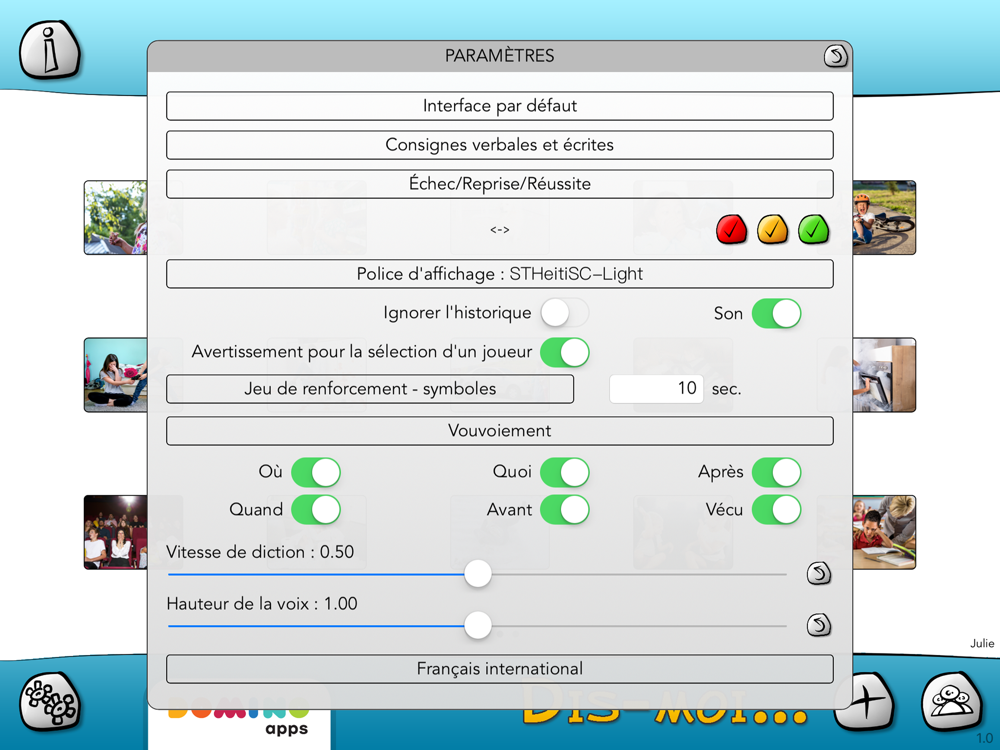Change Jeu de renforcement - symboles

click(370, 389)
